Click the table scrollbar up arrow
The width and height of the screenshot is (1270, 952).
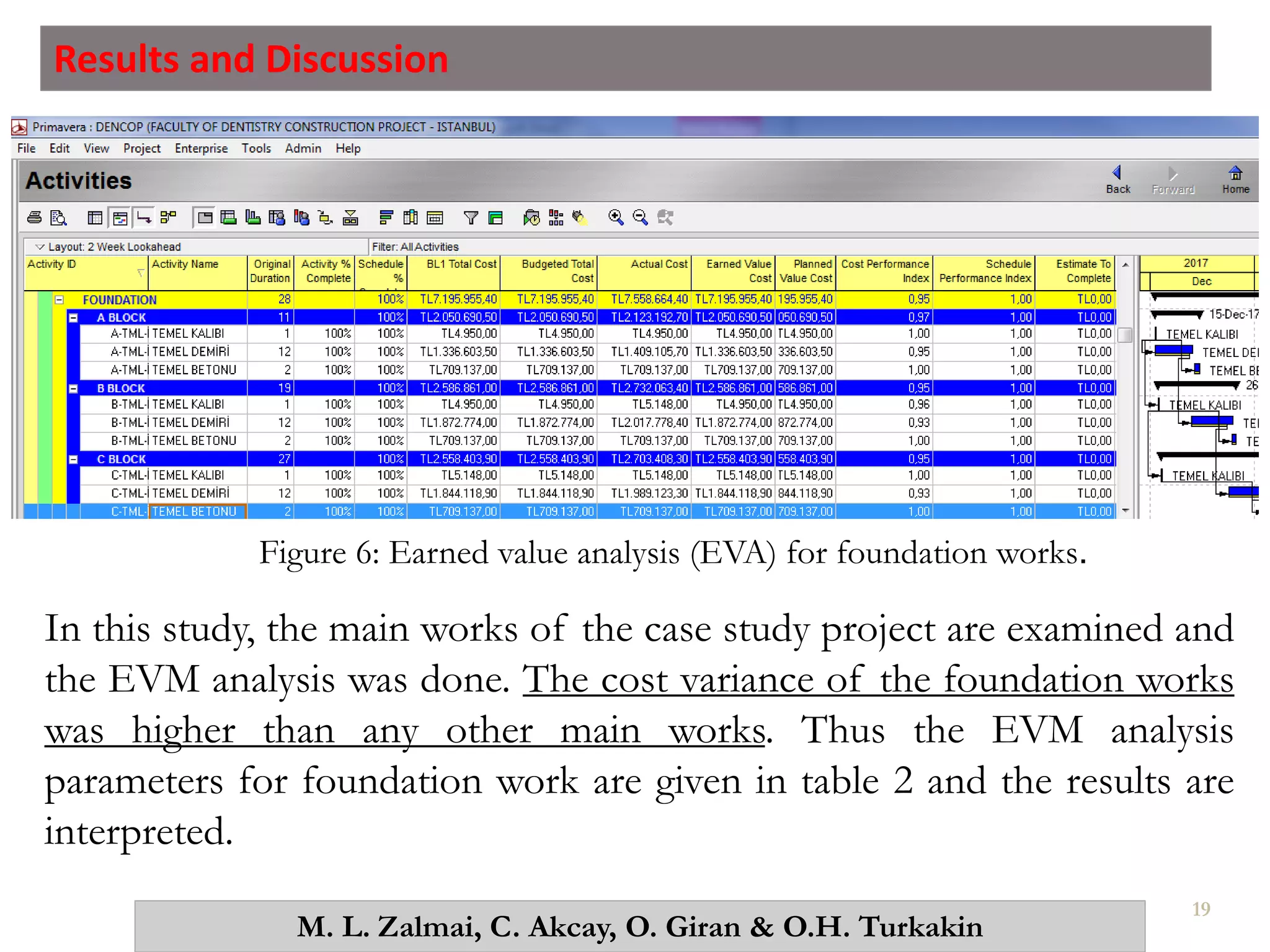(x=1126, y=265)
